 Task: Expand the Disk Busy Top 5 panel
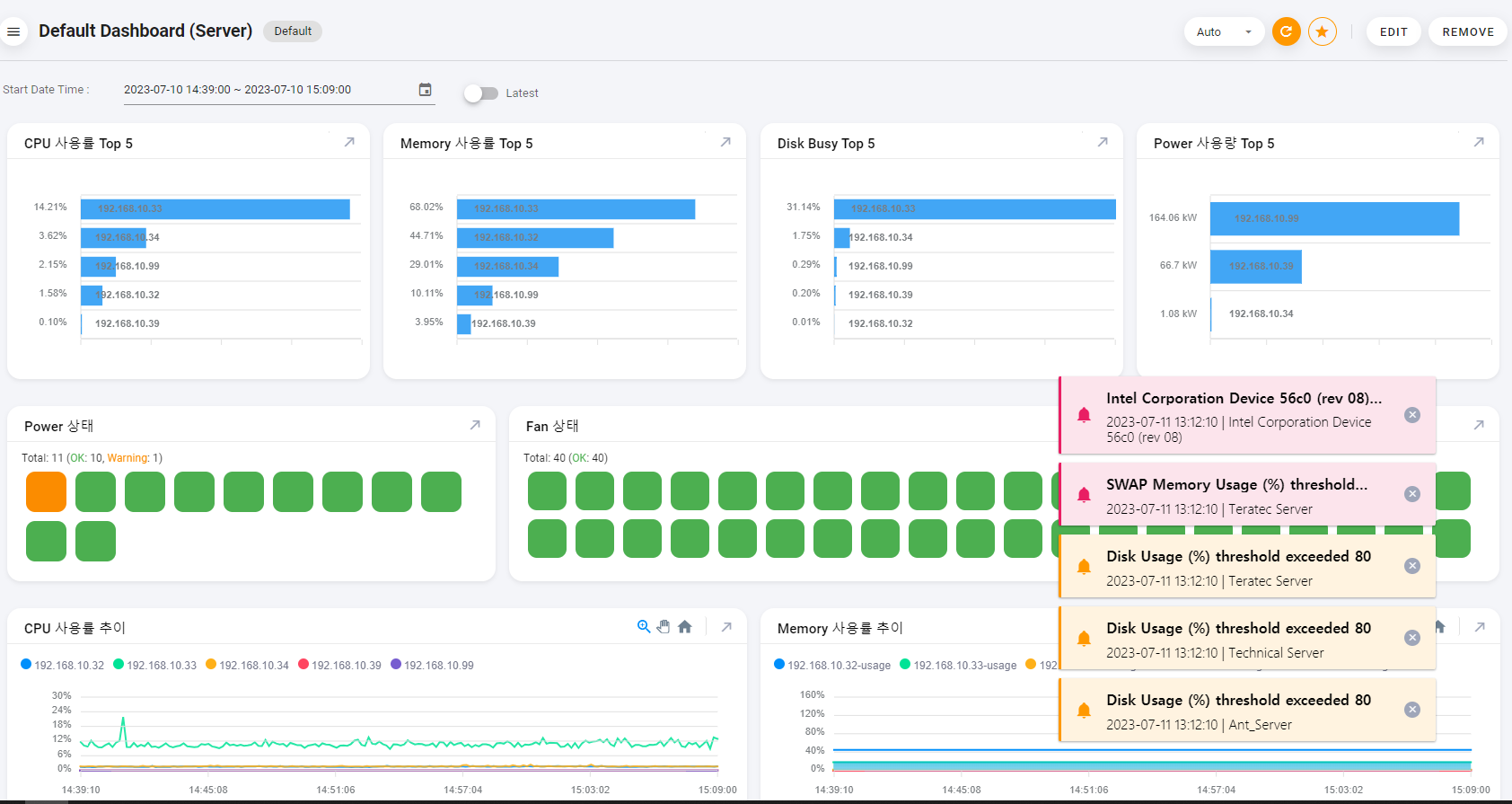tap(1103, 142)
